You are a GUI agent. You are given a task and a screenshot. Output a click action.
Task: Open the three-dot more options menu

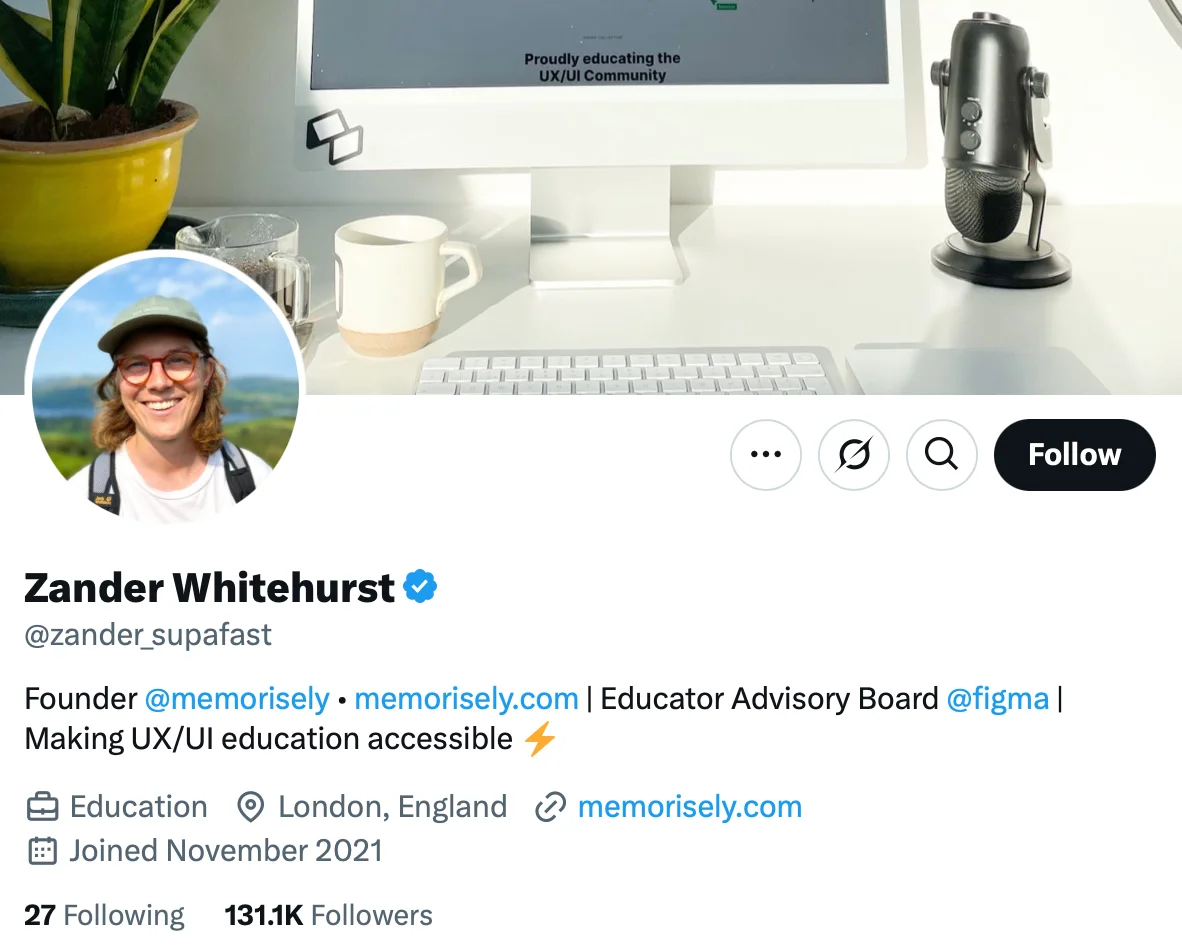[x=765, y=455]
